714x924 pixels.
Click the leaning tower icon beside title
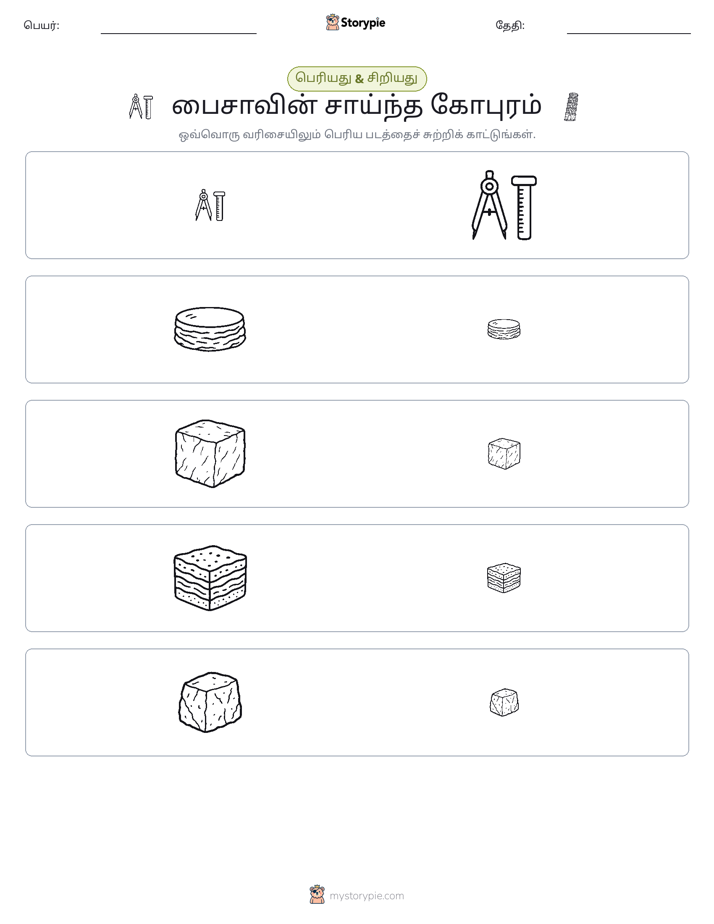click(571, 107)
